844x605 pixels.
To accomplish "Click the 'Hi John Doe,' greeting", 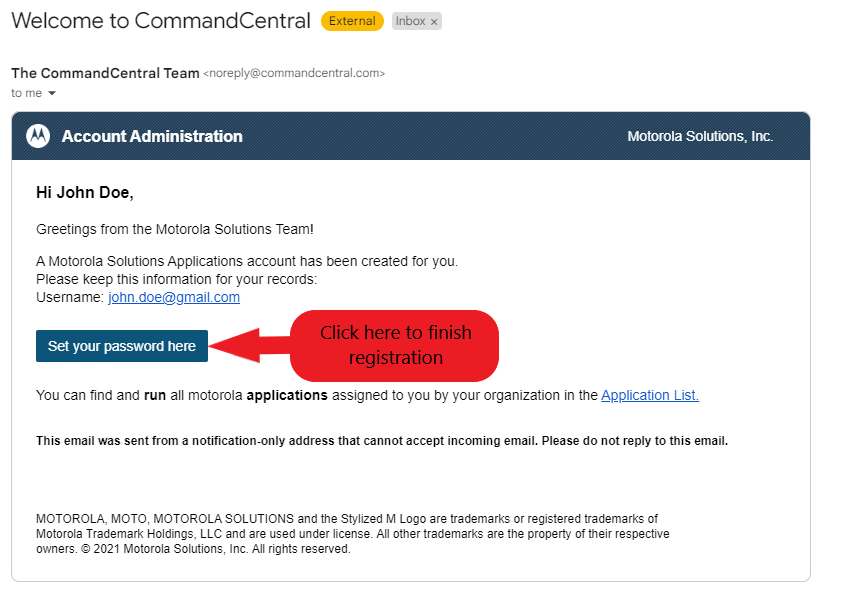I will pos(85,192).
